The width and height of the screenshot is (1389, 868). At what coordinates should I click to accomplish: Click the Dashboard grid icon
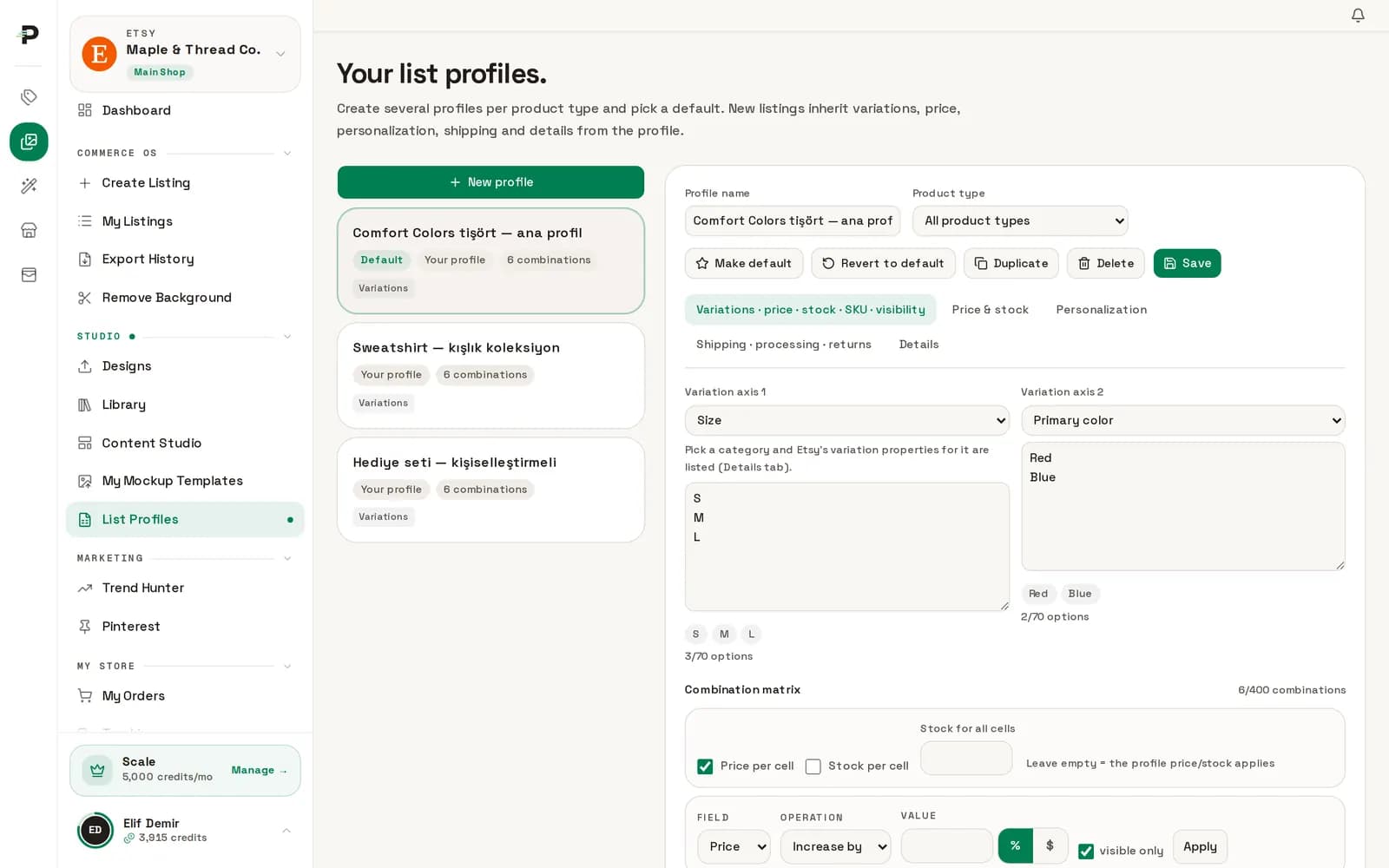pyautogui.click(x=84, y=110)
